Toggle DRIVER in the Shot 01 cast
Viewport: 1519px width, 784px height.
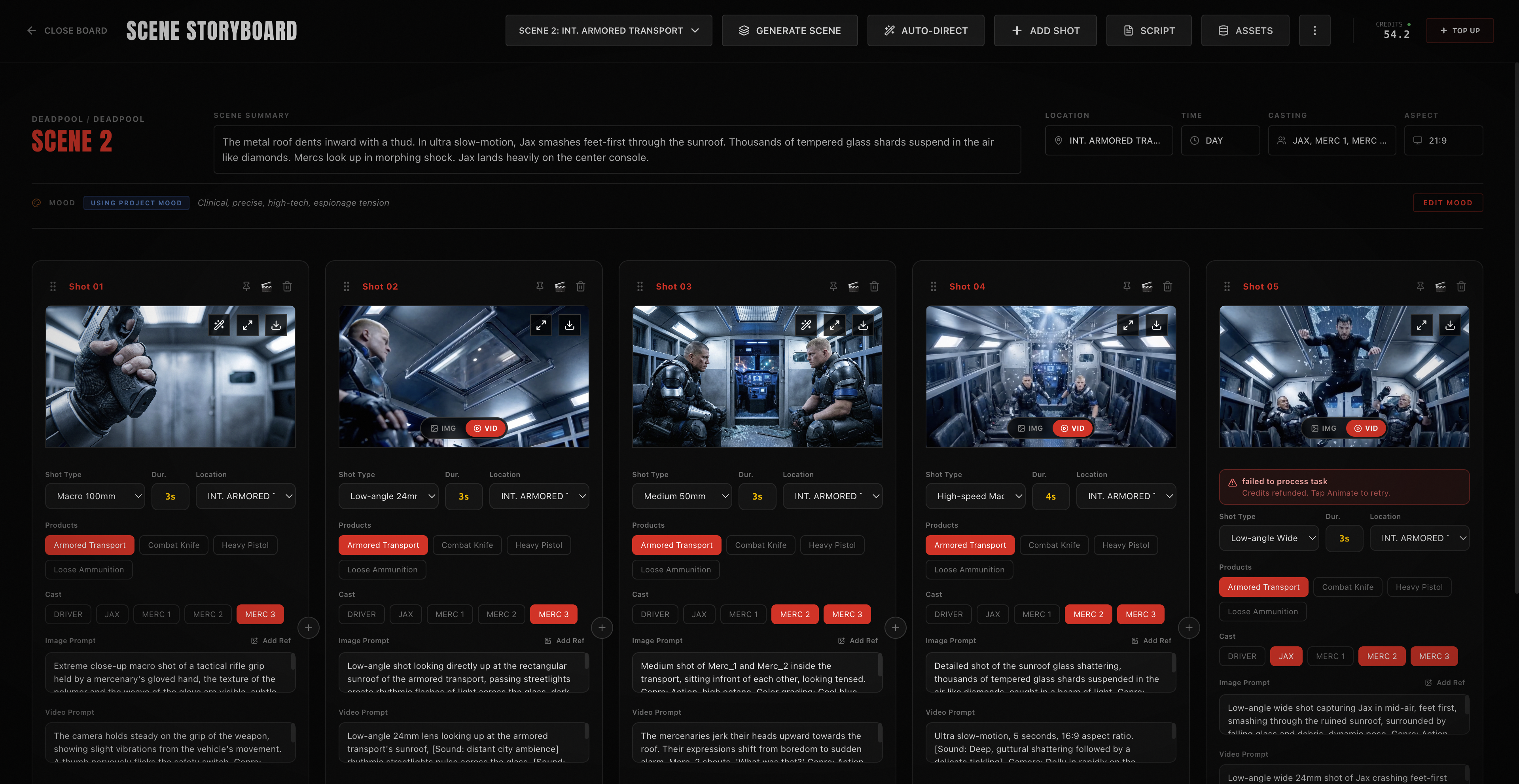coord(67,614)
